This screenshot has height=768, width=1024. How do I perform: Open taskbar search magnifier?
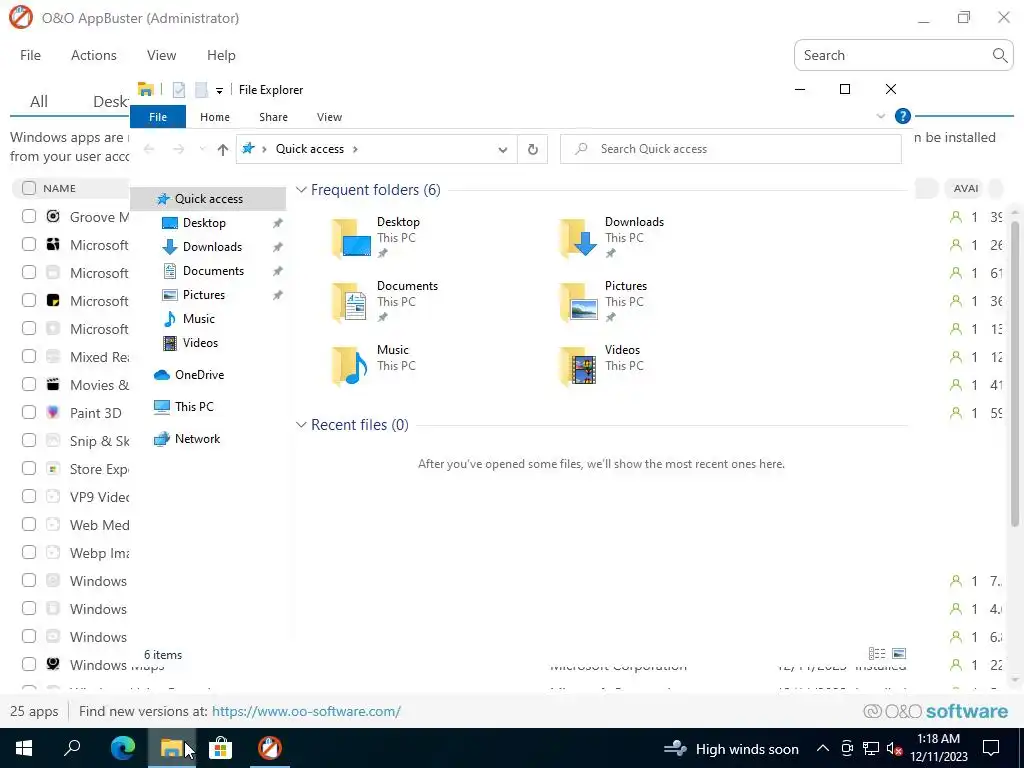(72, 748)
